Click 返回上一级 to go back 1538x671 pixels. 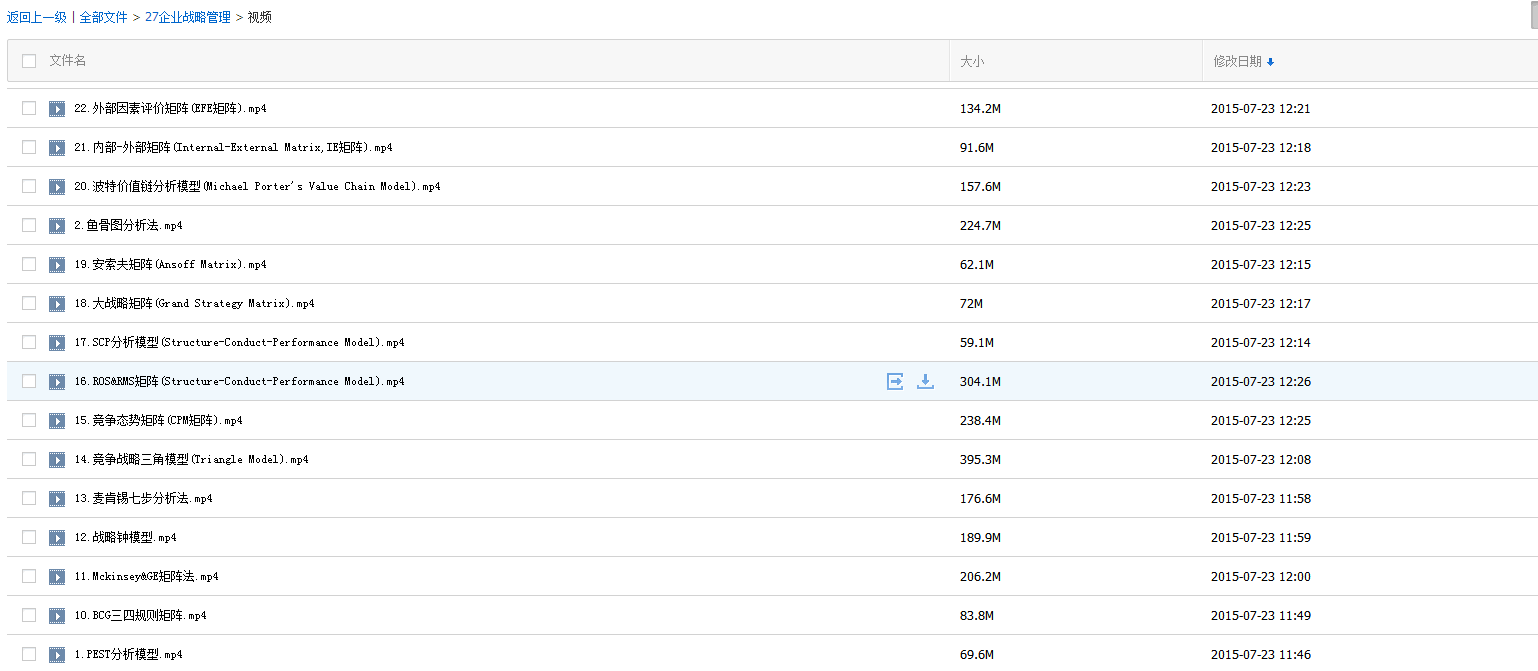(x=36, y=17)
